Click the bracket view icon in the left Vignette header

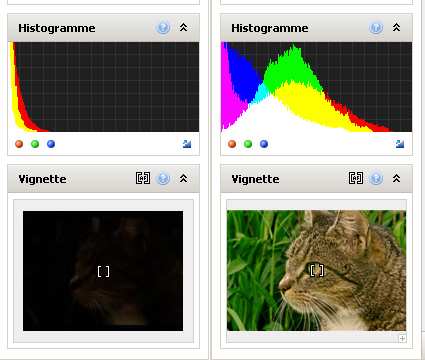143,178
